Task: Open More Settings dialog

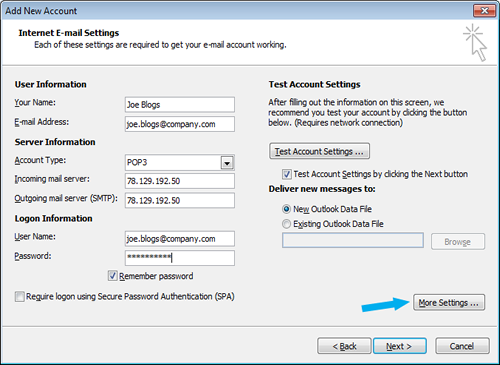Action: click(449, 303)
